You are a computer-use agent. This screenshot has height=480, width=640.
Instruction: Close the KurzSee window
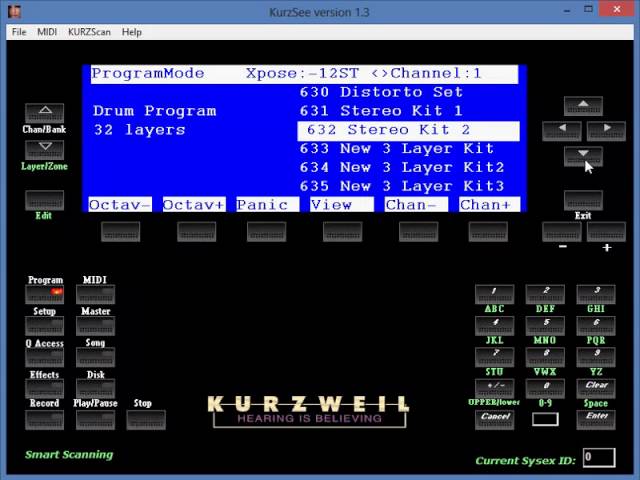pyautogui.click(x=617, y=9)
